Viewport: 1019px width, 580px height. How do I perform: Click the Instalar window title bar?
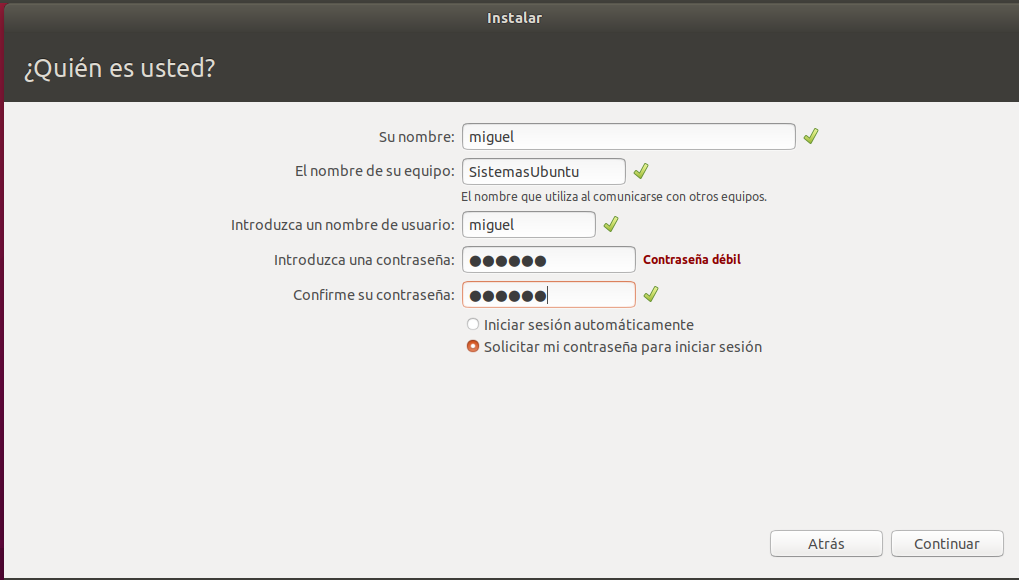514,17
